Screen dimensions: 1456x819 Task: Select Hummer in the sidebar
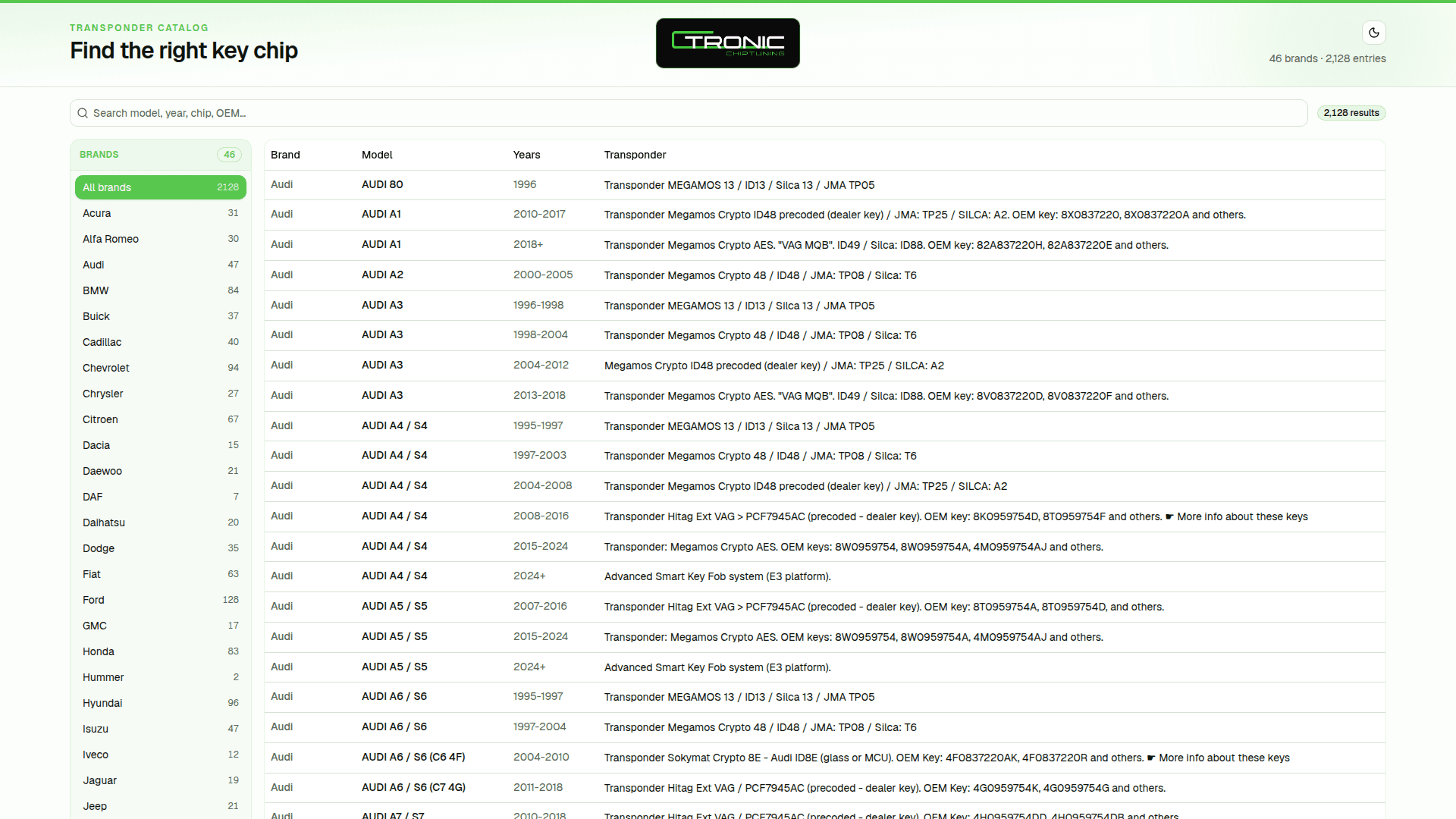(x=161, y=677)
